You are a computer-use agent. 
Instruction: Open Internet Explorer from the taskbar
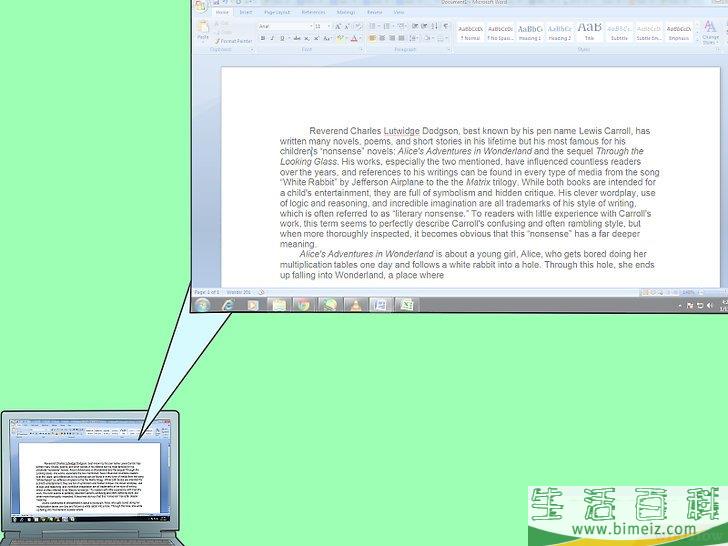click(228, 305)
